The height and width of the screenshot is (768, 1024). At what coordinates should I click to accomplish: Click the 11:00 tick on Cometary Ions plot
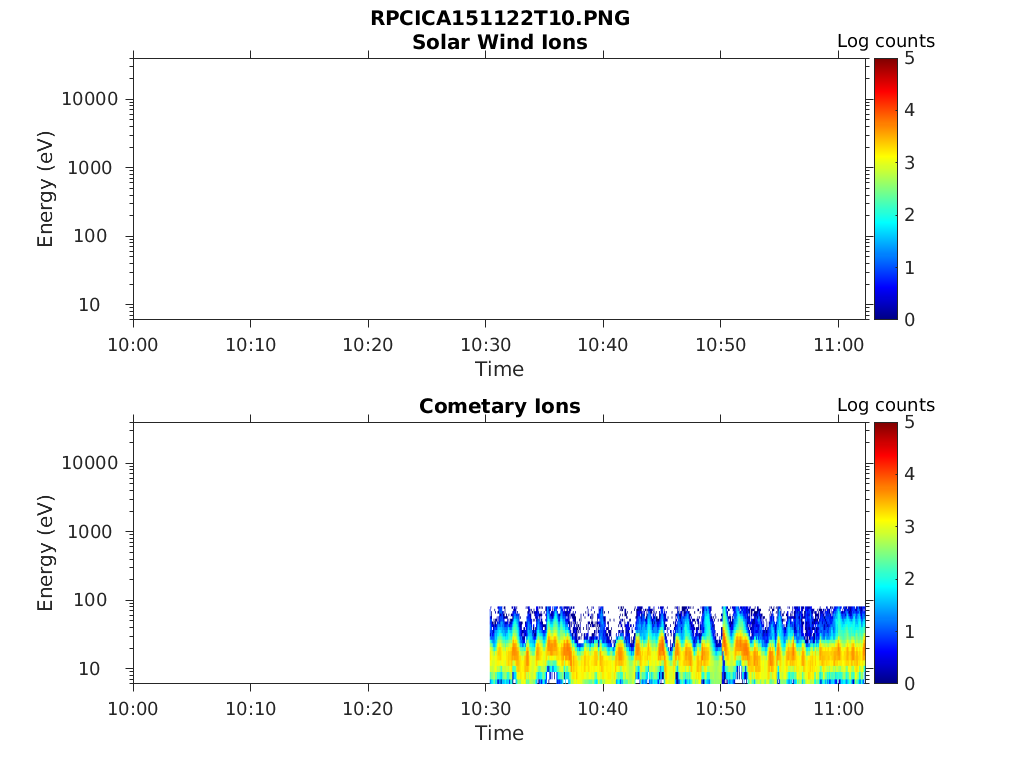click(x=839, y=709)
